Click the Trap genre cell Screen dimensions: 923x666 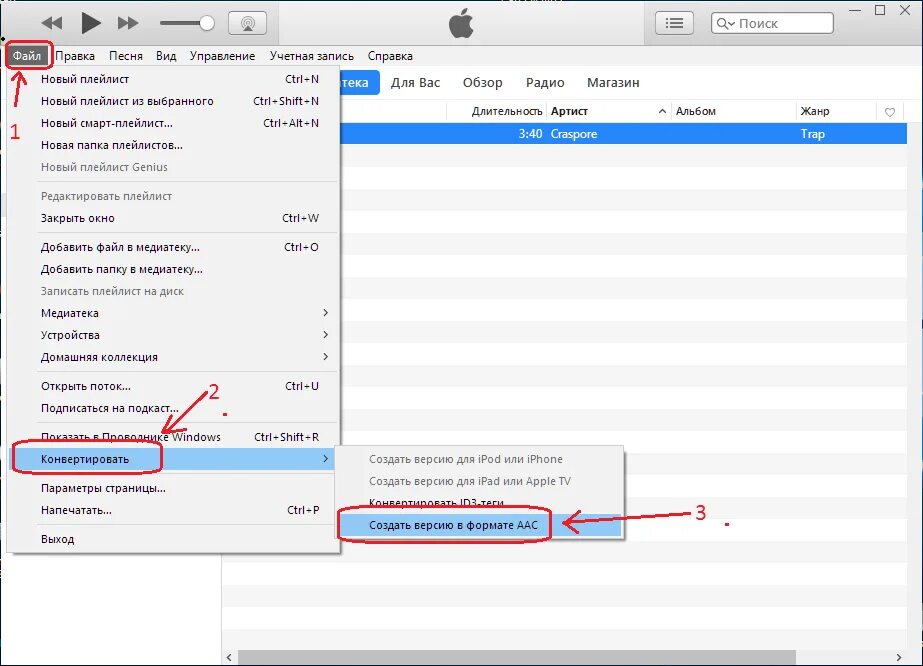tap(812, 134)
